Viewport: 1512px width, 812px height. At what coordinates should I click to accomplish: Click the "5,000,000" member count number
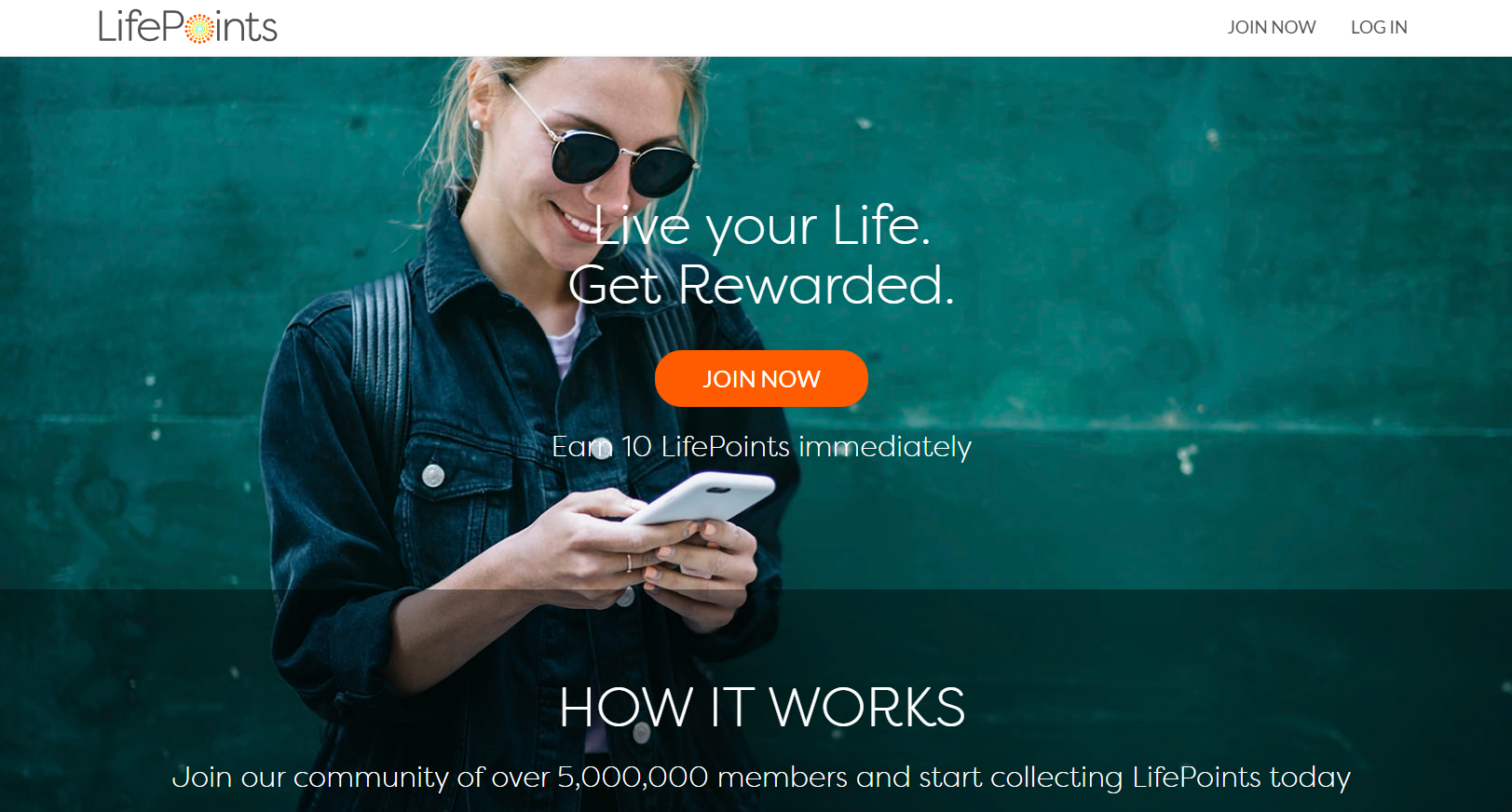[x=633, y=777]
